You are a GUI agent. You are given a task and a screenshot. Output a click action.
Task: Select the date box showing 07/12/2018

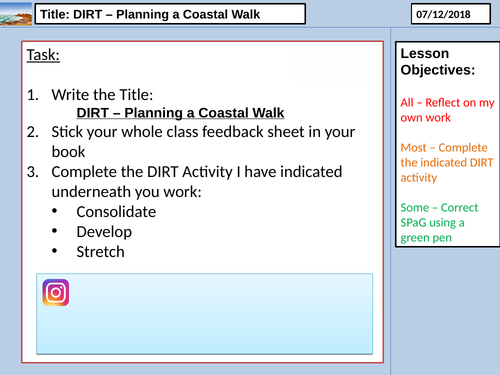[451, 14]
